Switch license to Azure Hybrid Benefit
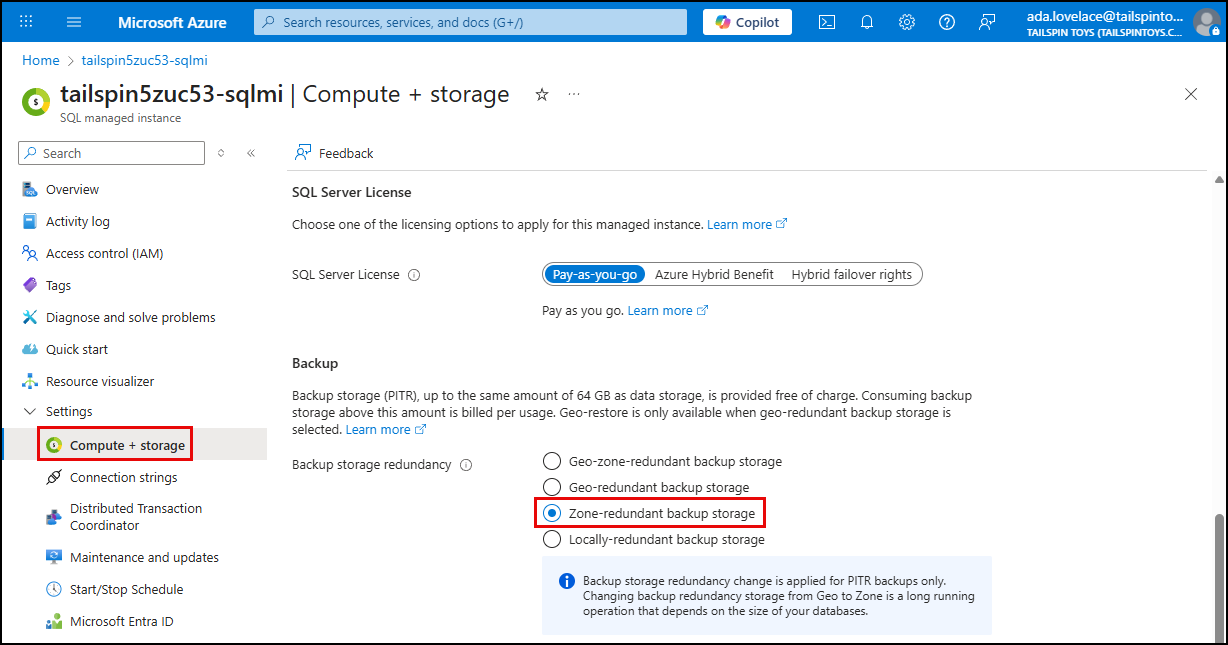The height and width of the screenshot is (645, 1228). coord(714,273)
